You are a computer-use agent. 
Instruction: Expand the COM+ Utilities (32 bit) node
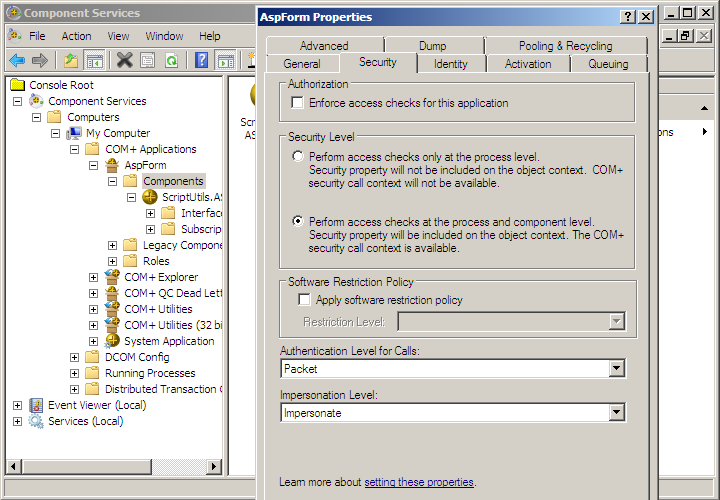93,326
